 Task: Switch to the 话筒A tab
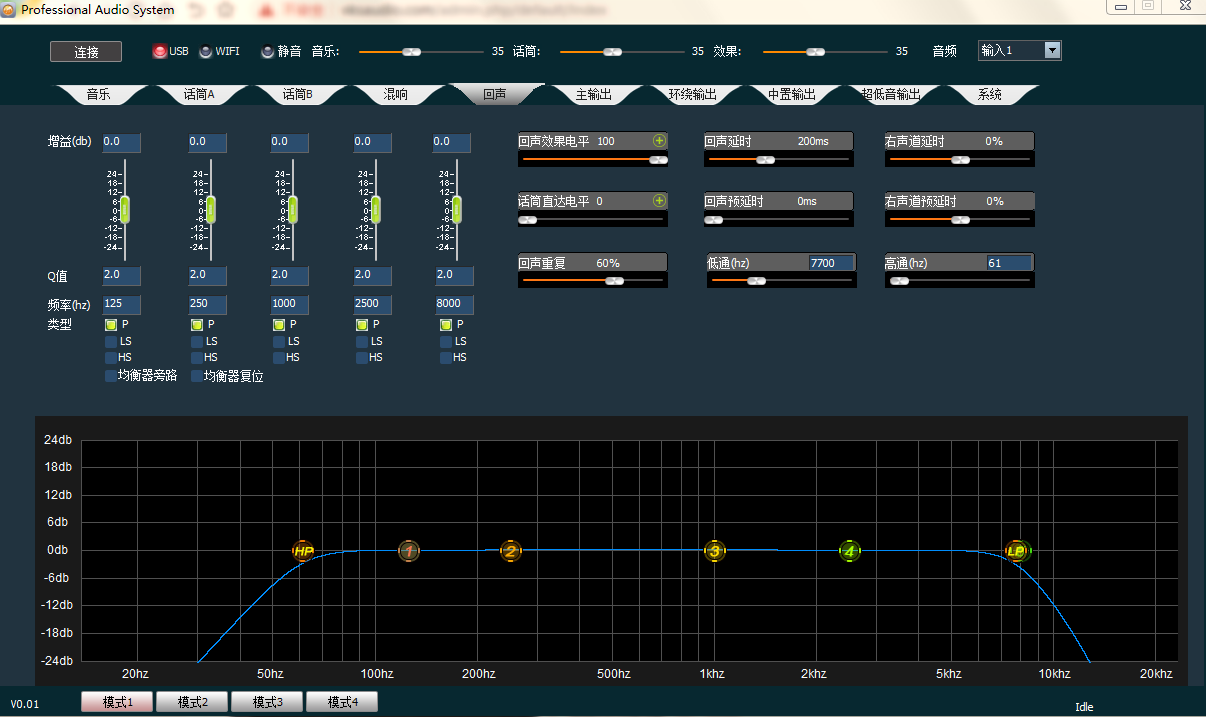(199, 95)
